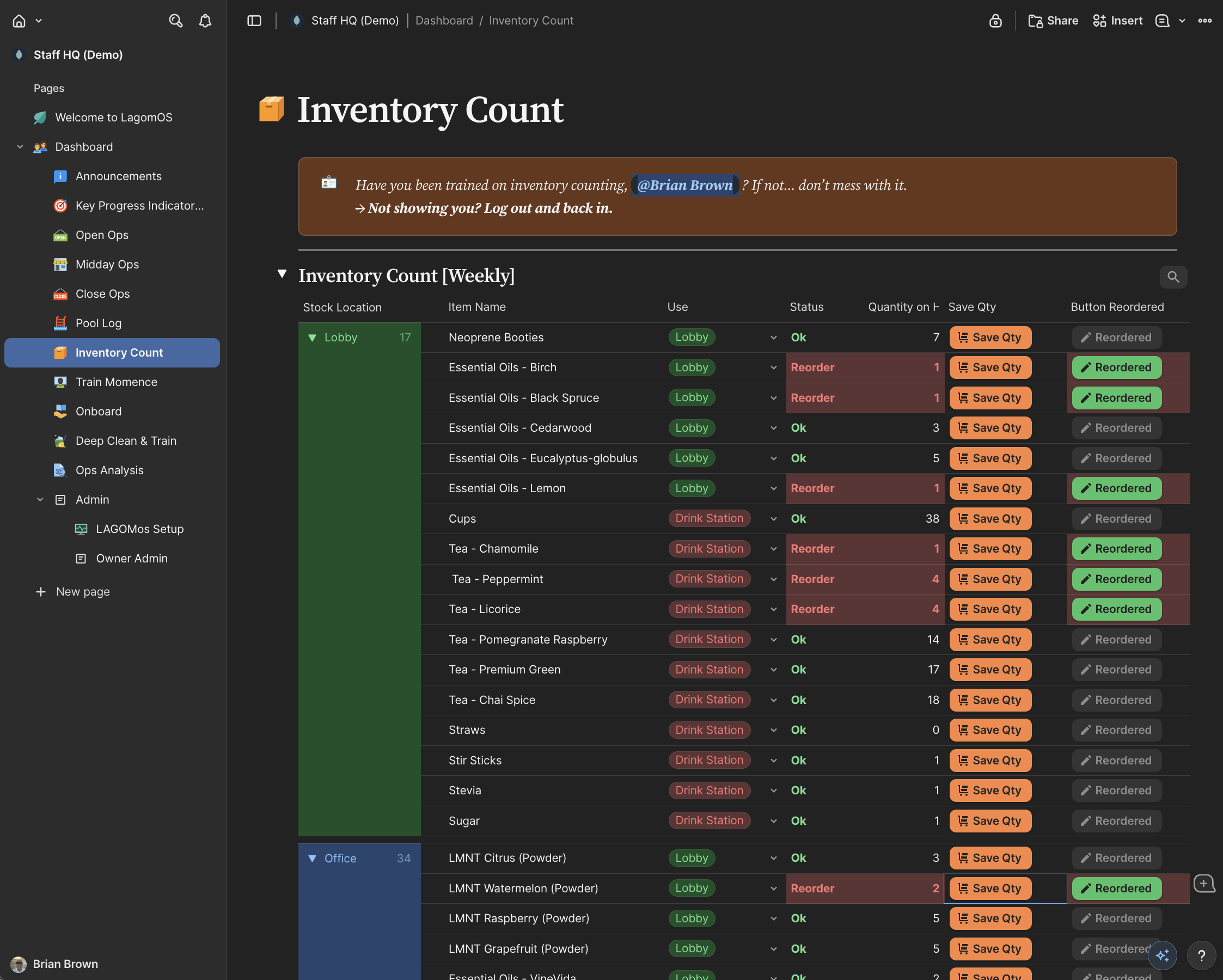Collapse the Admin tree chevron
The height and width of the screenshot is (980, 1223).
40,500
